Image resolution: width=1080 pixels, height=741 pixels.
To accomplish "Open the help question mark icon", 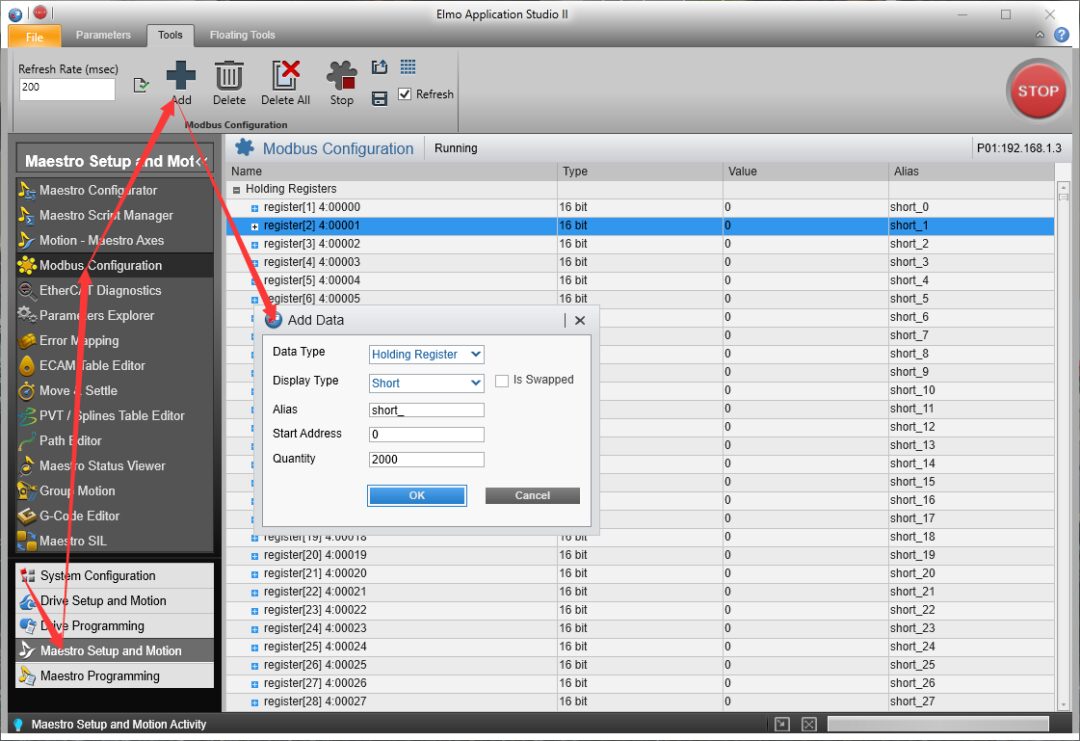I will [x=1061, y=34].
